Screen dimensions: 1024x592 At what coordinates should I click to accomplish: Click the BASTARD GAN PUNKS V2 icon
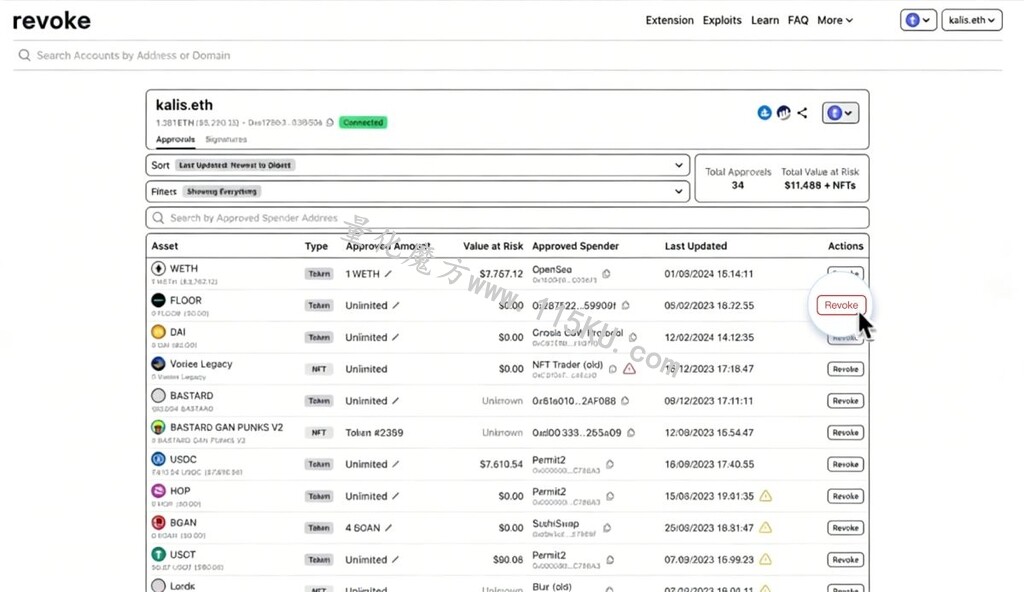coord(158,427)
